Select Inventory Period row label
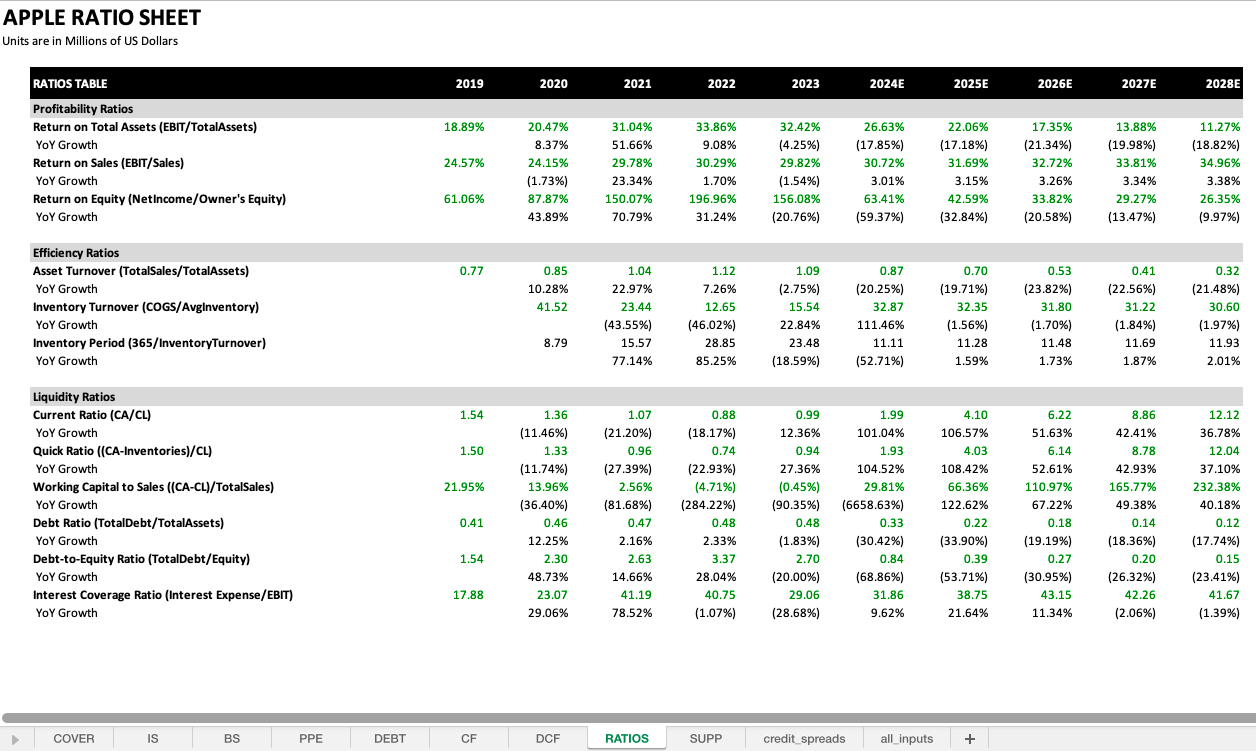1256x751 pixels. click(149, 343)
